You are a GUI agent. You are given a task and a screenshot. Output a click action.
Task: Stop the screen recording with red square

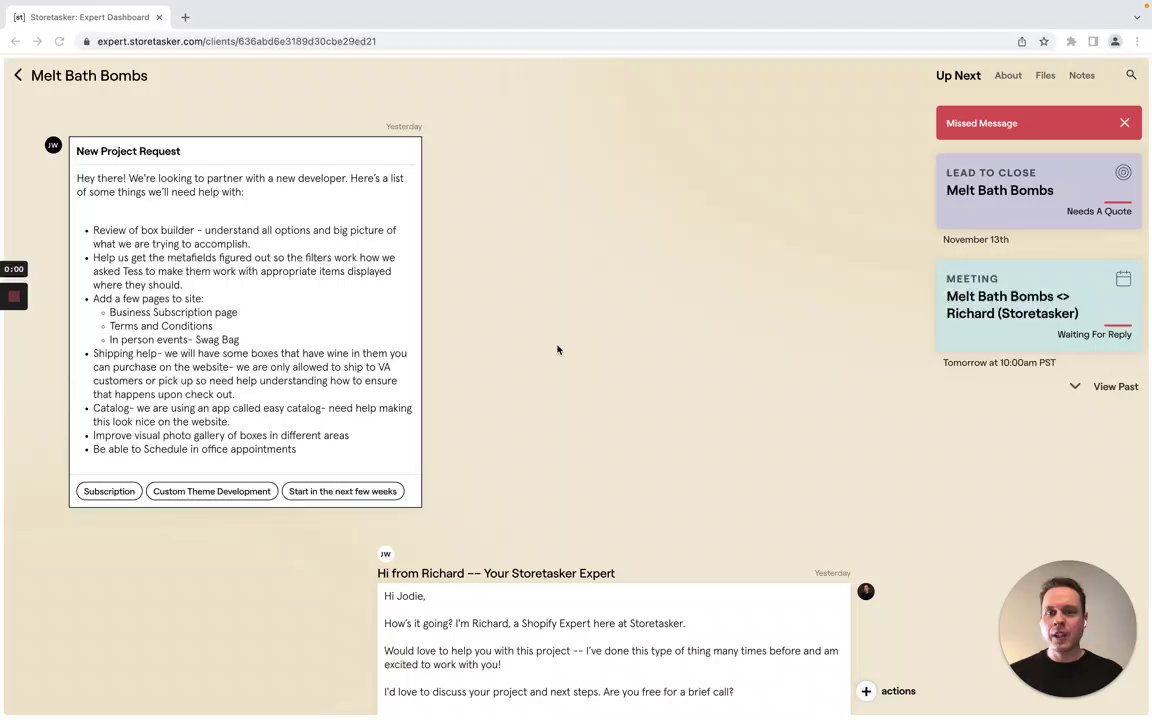(14, 297)
